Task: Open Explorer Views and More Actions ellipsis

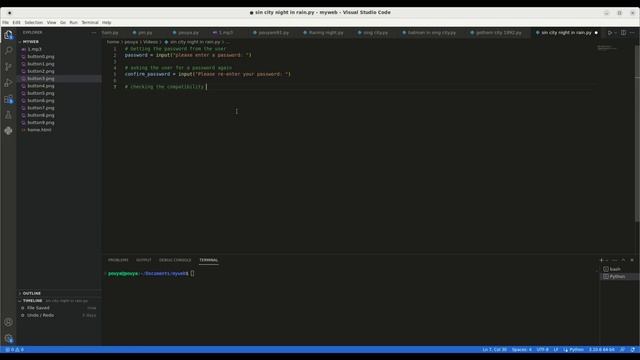Action: tap(94, 33)
